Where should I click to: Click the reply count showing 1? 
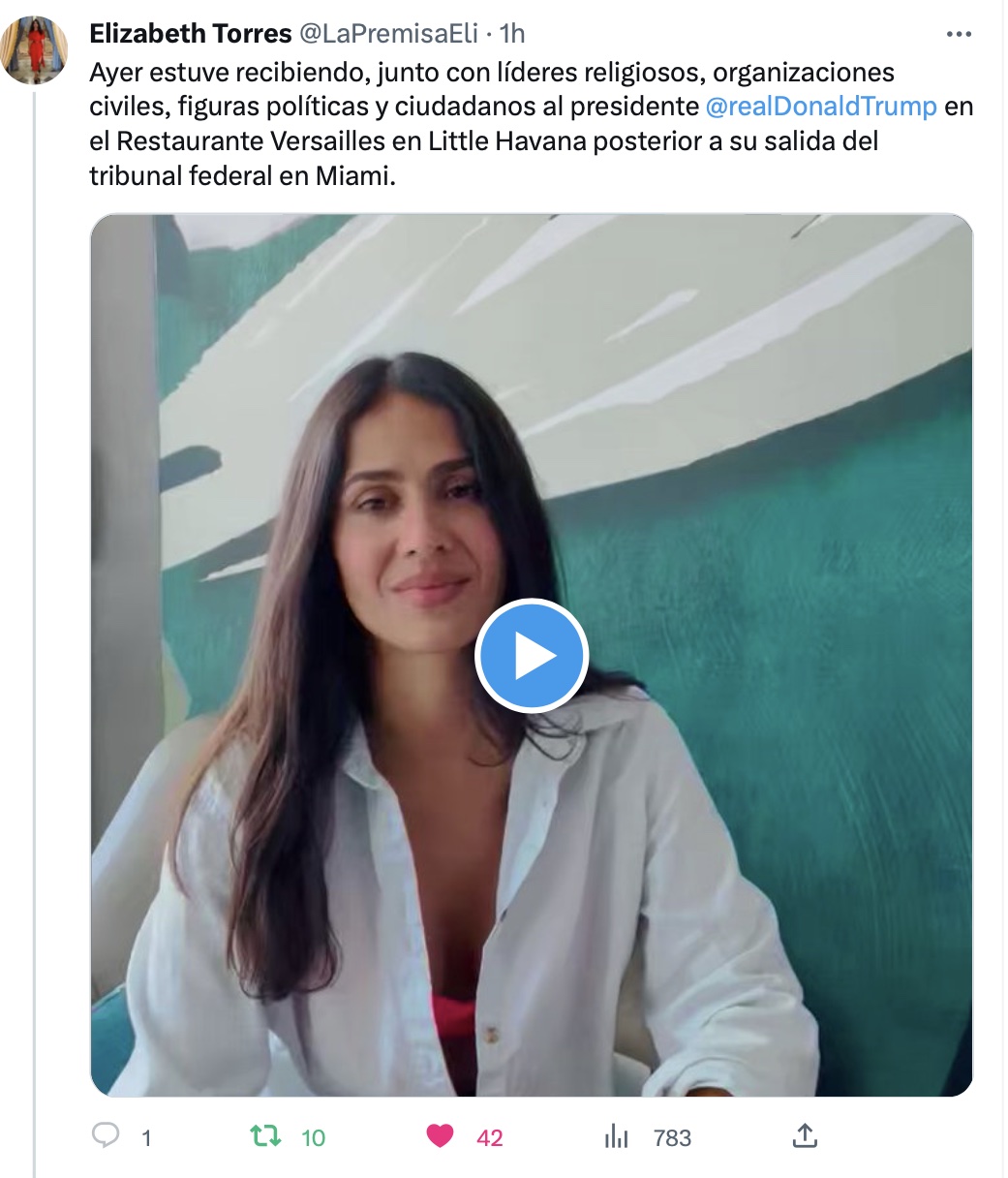pyautogui.click(x=146, y=1137)
